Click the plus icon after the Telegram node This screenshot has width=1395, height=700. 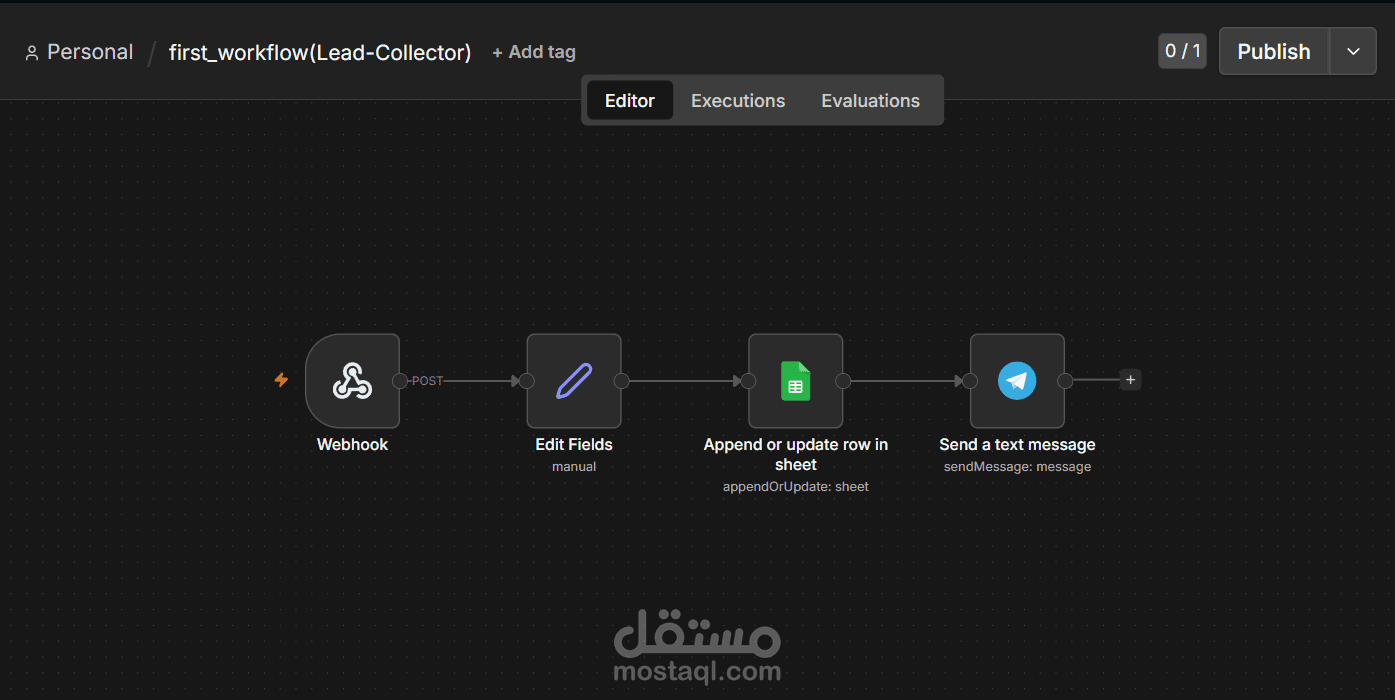(x=1130, y=380)
